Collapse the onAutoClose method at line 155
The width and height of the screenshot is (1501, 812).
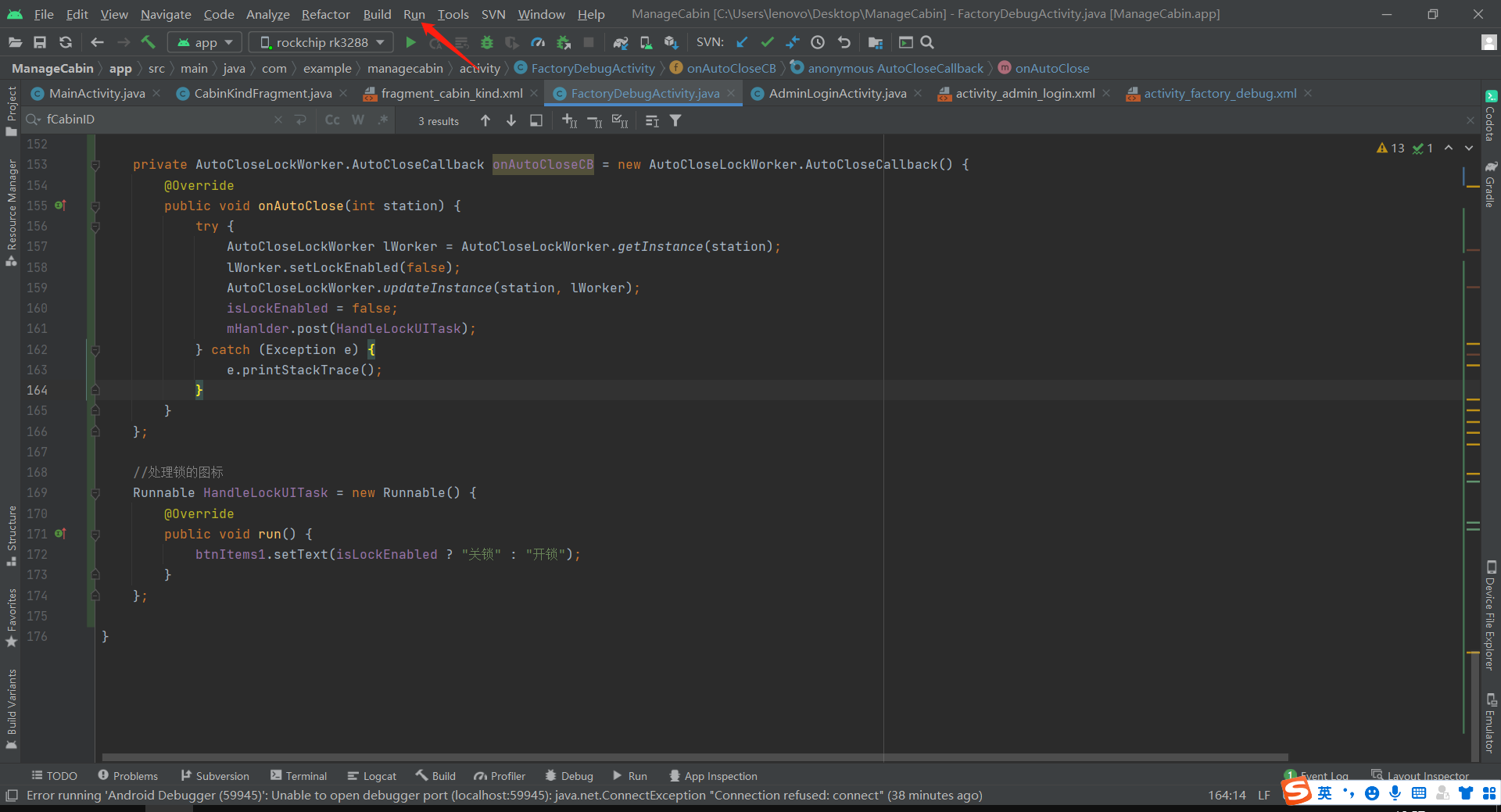pos(95,206)
